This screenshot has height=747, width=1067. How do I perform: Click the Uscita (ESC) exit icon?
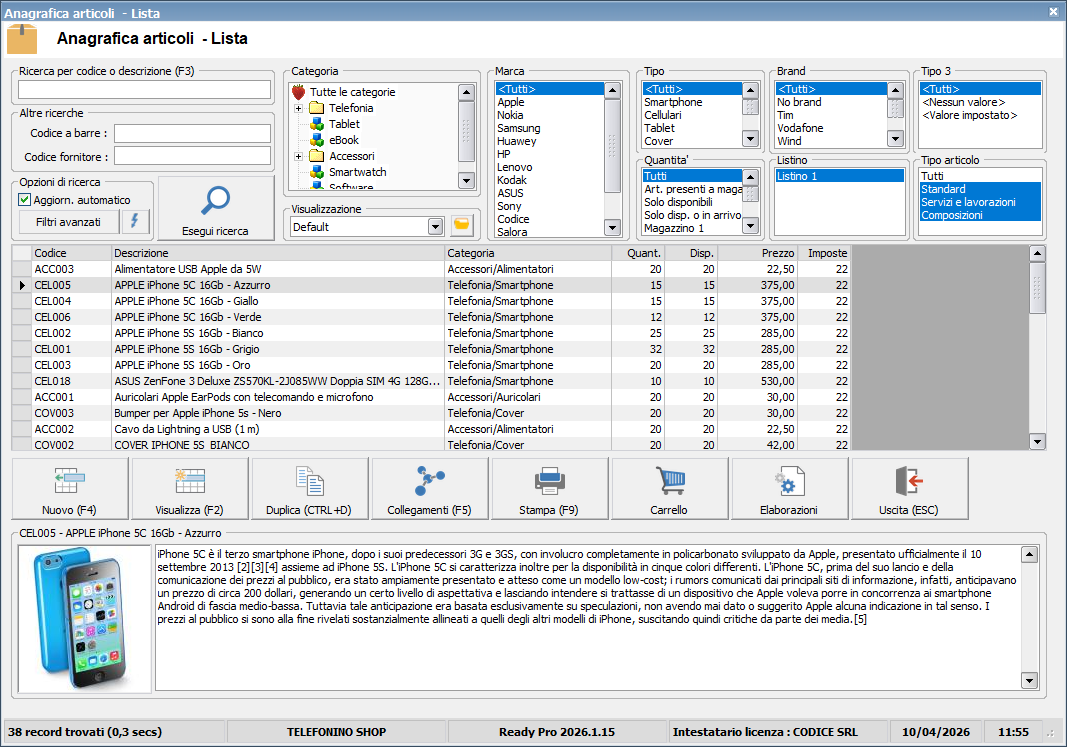[909, 488]
